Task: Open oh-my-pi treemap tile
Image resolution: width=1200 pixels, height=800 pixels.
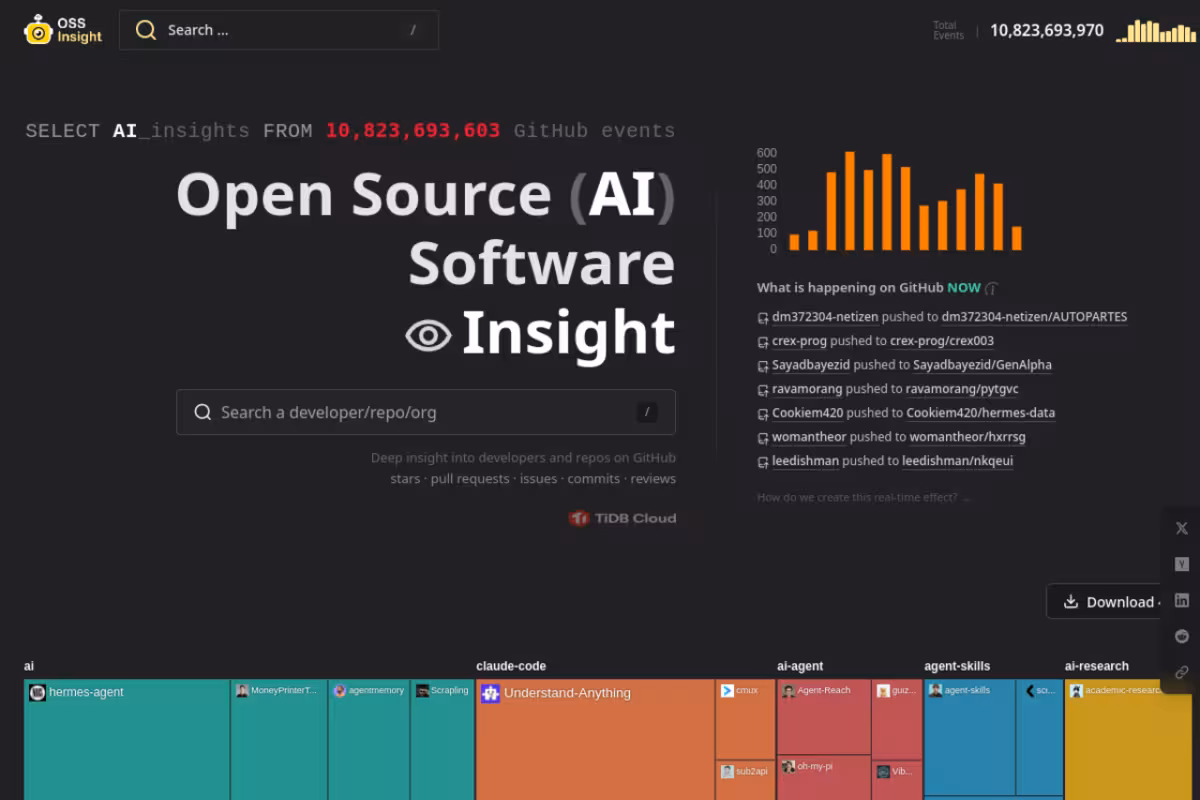Action: (x=824, y=778)
